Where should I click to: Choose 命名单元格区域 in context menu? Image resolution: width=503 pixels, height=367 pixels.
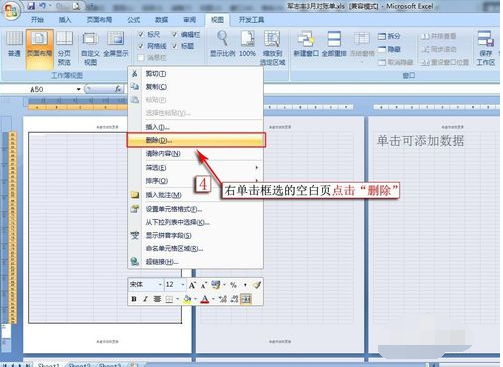[196, 249]
